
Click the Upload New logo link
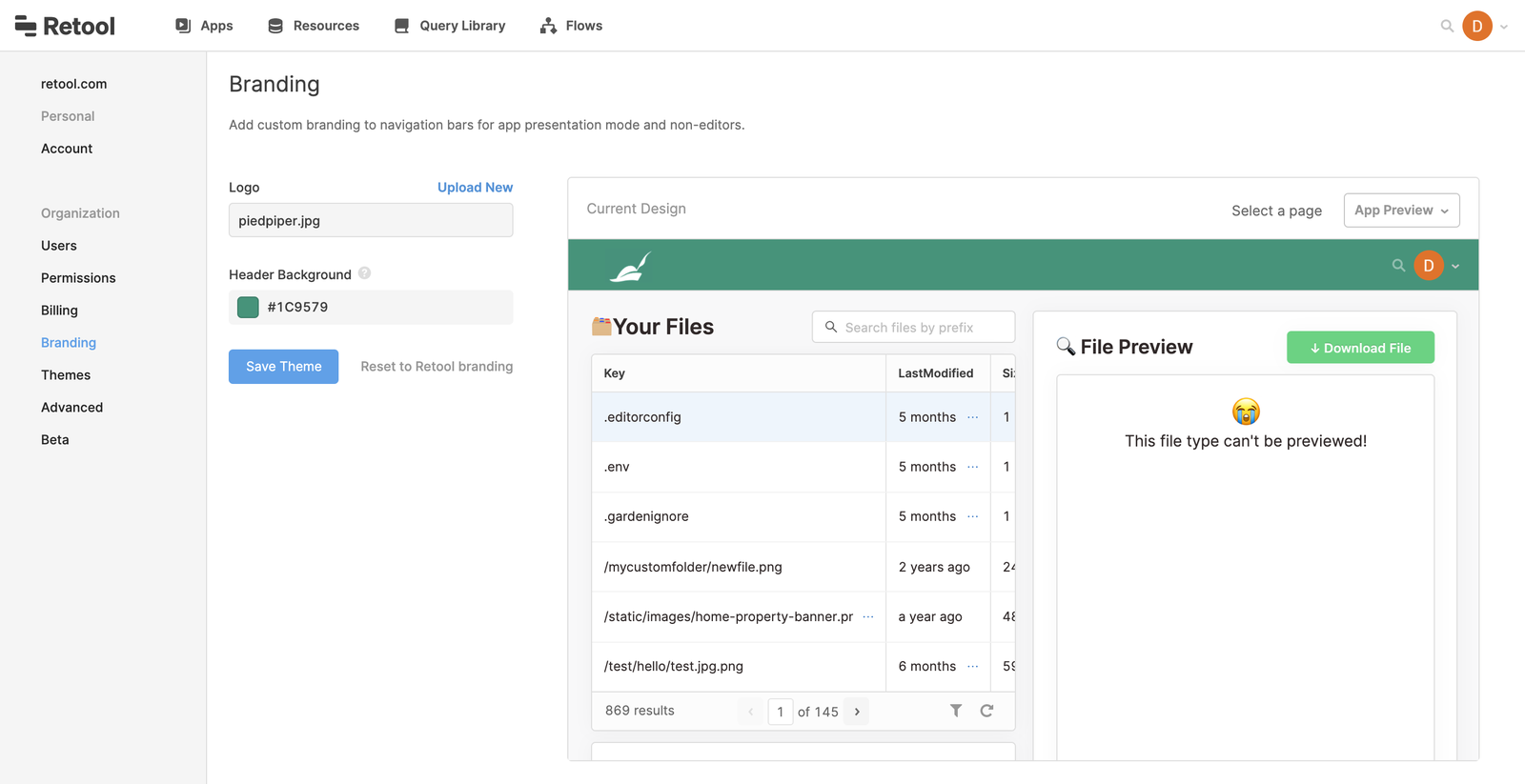tap(475, 188)
